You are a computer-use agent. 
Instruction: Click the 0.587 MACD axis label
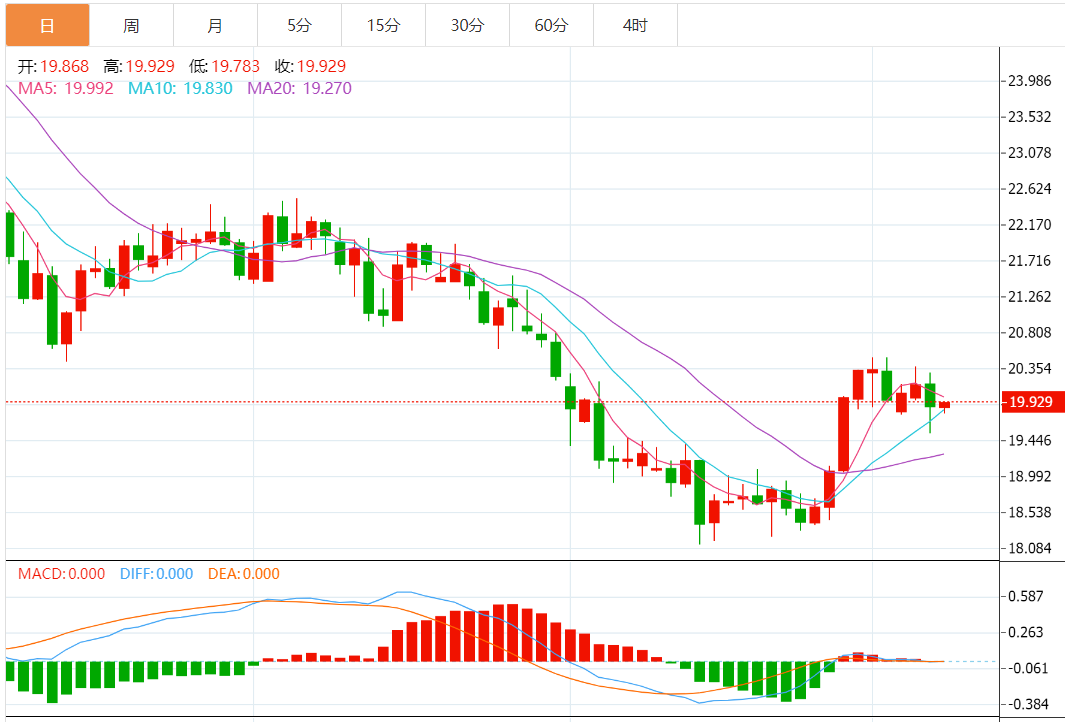1027,596
